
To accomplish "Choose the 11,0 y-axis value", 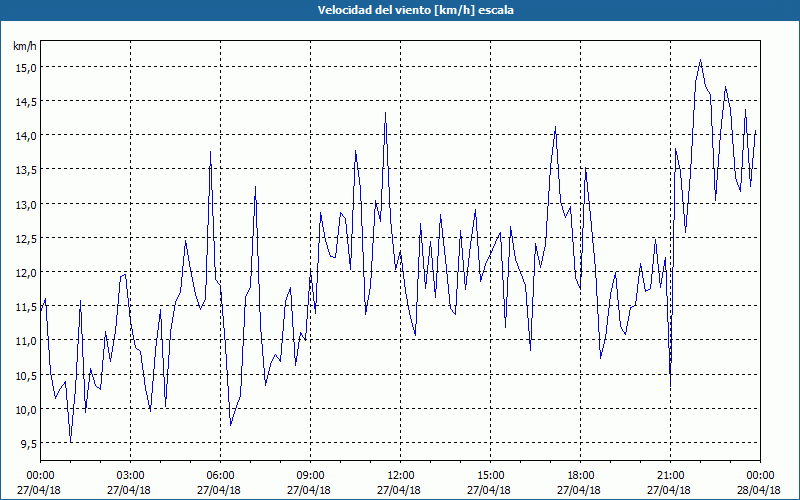I will [x=26, y=341].
